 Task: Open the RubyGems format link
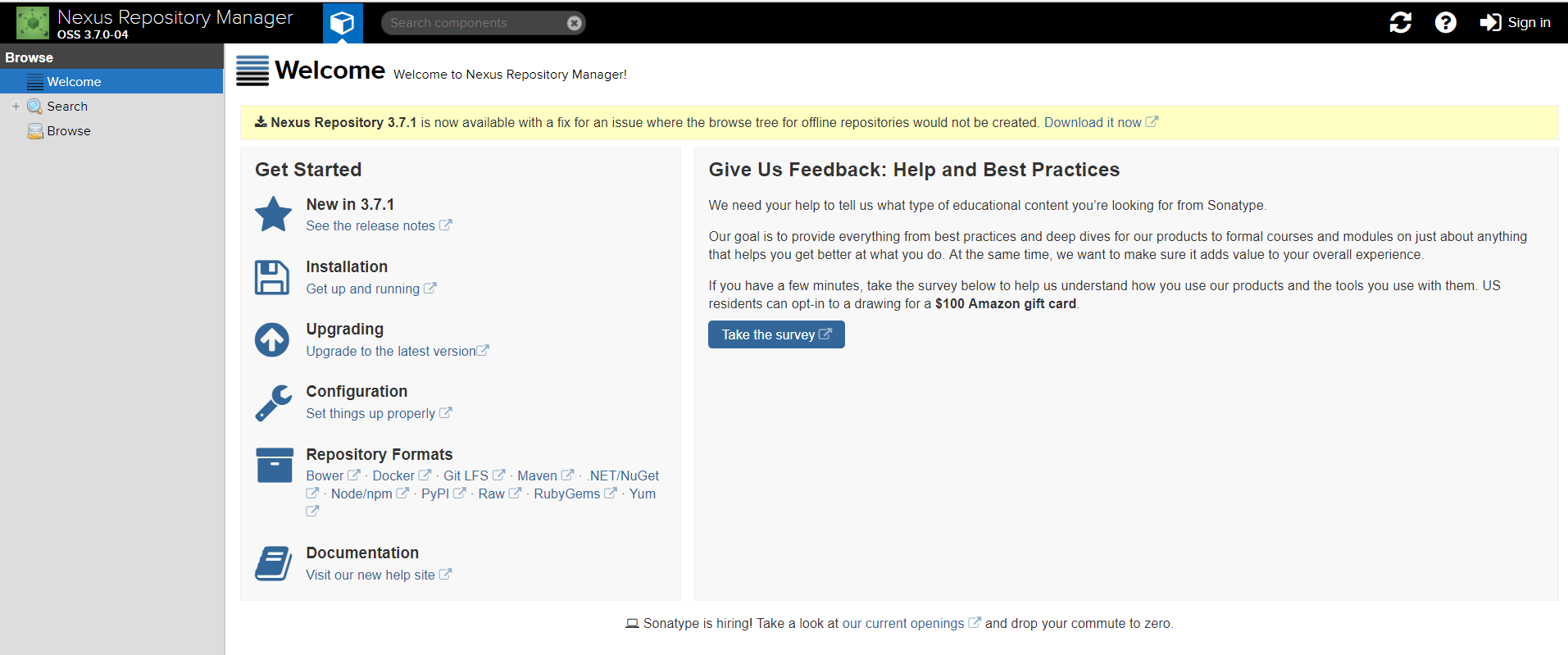pos(567,494)
